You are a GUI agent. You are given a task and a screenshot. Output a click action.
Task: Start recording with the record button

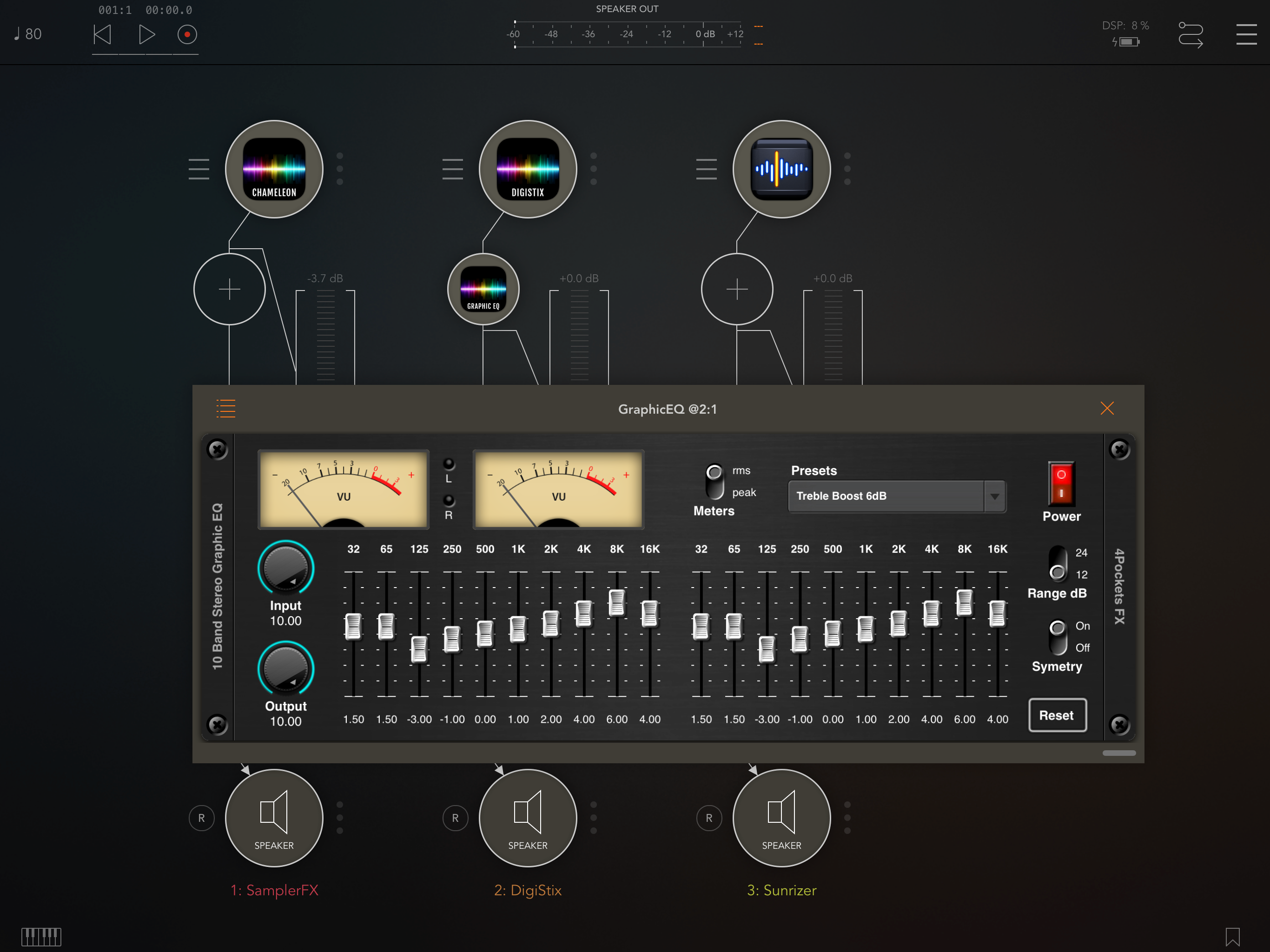pyautogui.click(x=186, y=34)
